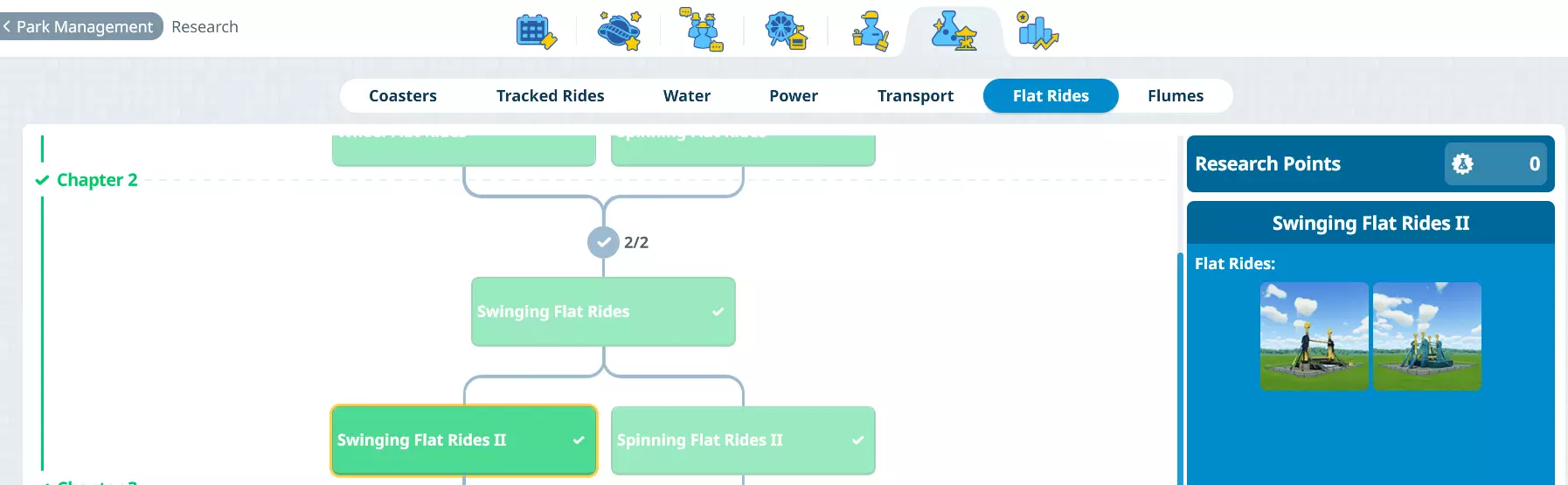View the second swinging ride thumbnail
The width and height of the screenshot is (1568, 485).
pyautogui.click(x=1426, y=336)
